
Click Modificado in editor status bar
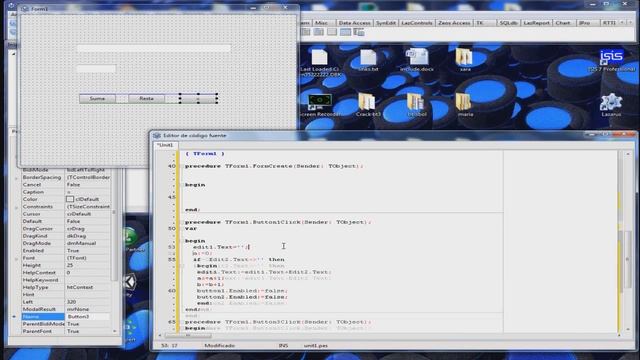click(220, 346)
